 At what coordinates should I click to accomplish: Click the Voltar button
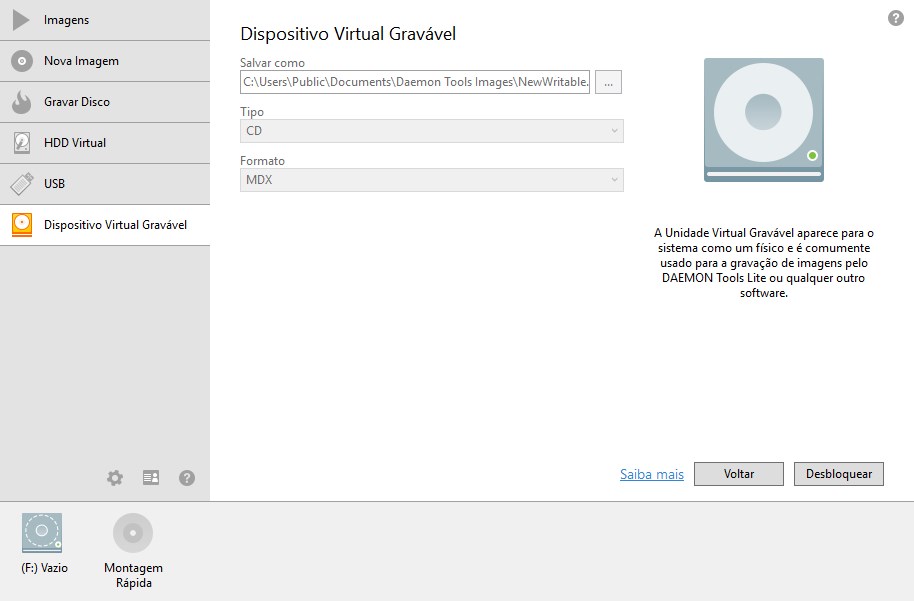point(739,474)
